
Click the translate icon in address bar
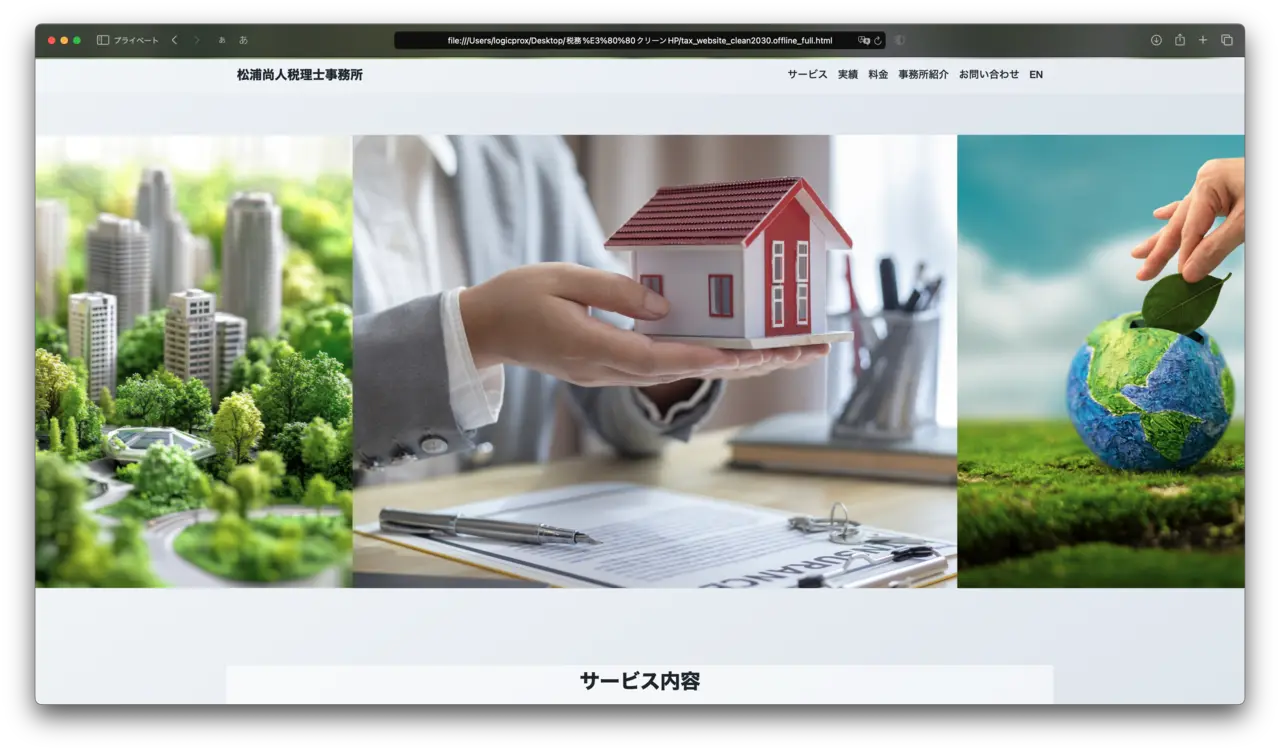864,41
